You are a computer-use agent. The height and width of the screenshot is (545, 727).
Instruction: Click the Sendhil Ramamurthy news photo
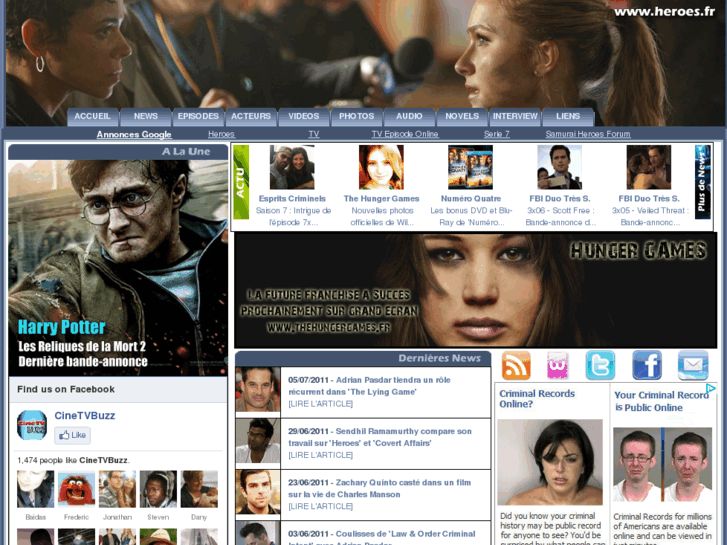258,441
